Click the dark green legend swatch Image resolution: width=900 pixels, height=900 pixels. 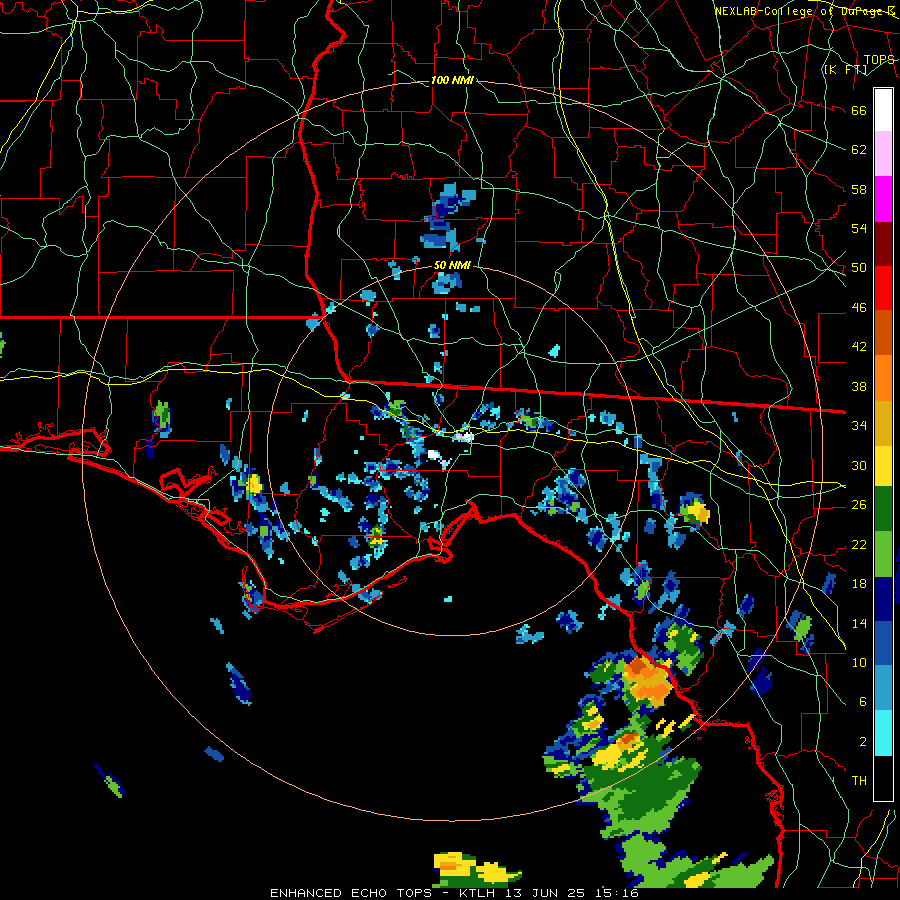coord(883,509)
